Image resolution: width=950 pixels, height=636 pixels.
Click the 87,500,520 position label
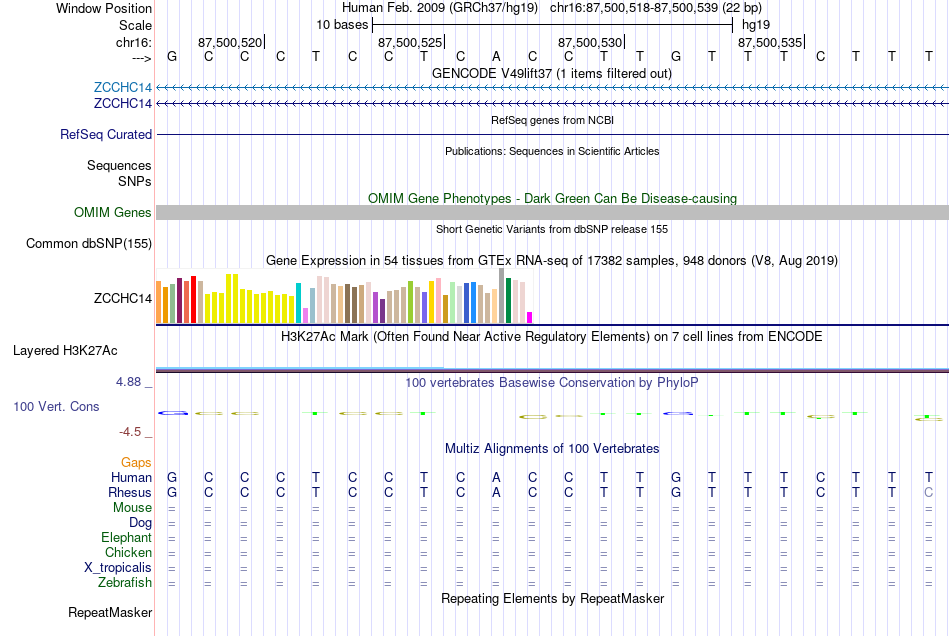(x=230, y=42)
